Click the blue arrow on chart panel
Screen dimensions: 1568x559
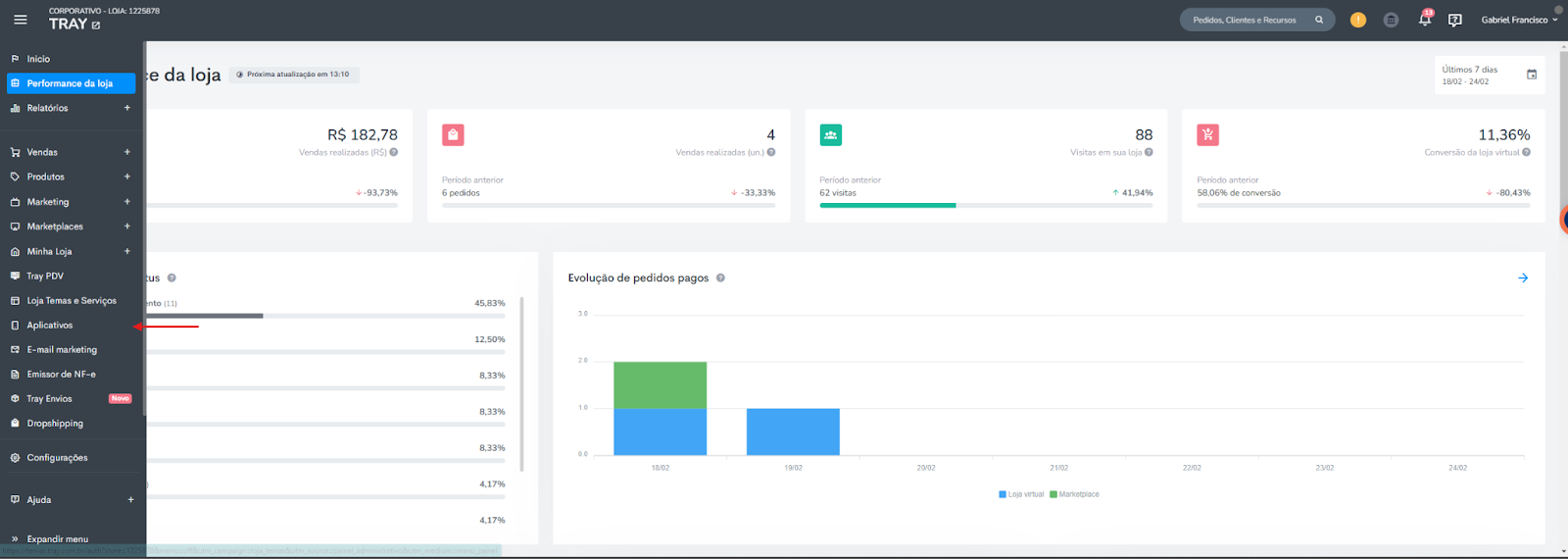1523,278
